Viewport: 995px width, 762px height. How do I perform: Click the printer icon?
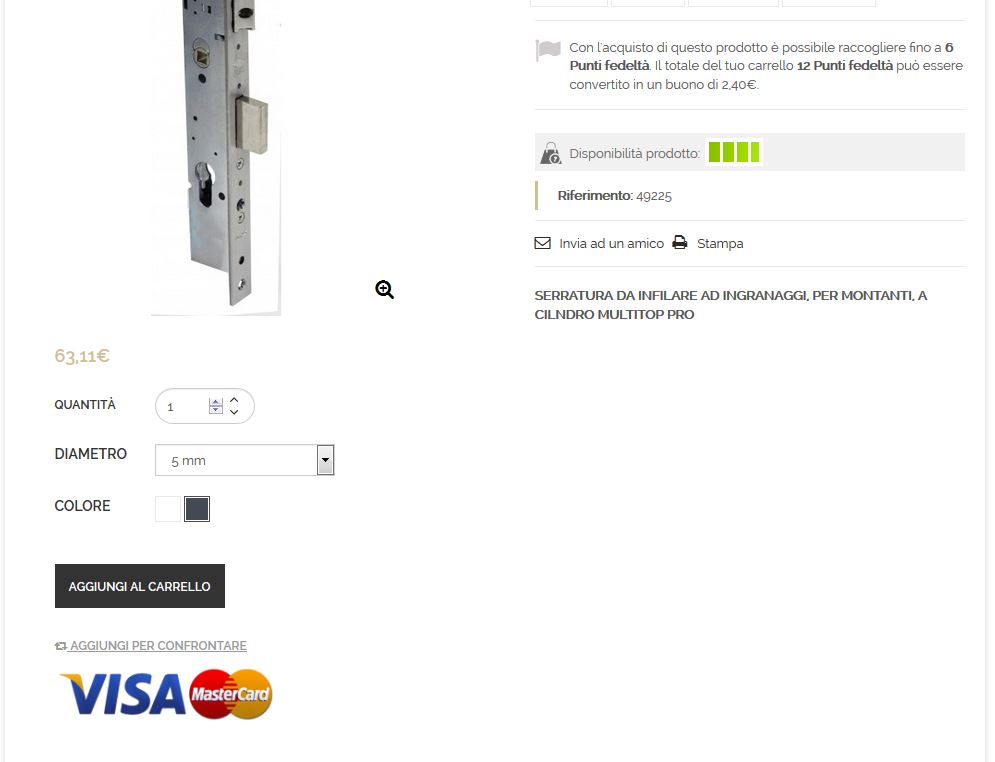(x=680, y=242)
